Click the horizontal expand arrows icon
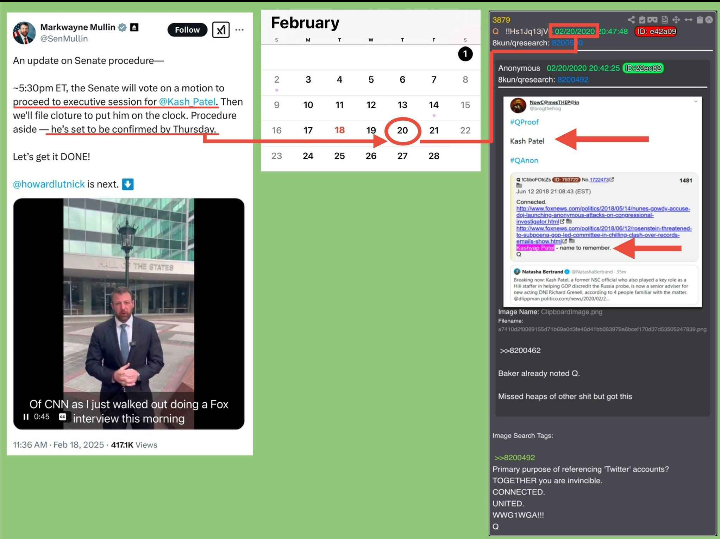Screen dimensions: 720x539 point(689,20)
